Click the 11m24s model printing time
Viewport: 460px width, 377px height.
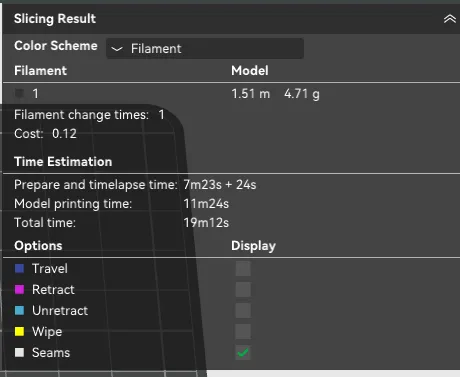click(206, 204)
